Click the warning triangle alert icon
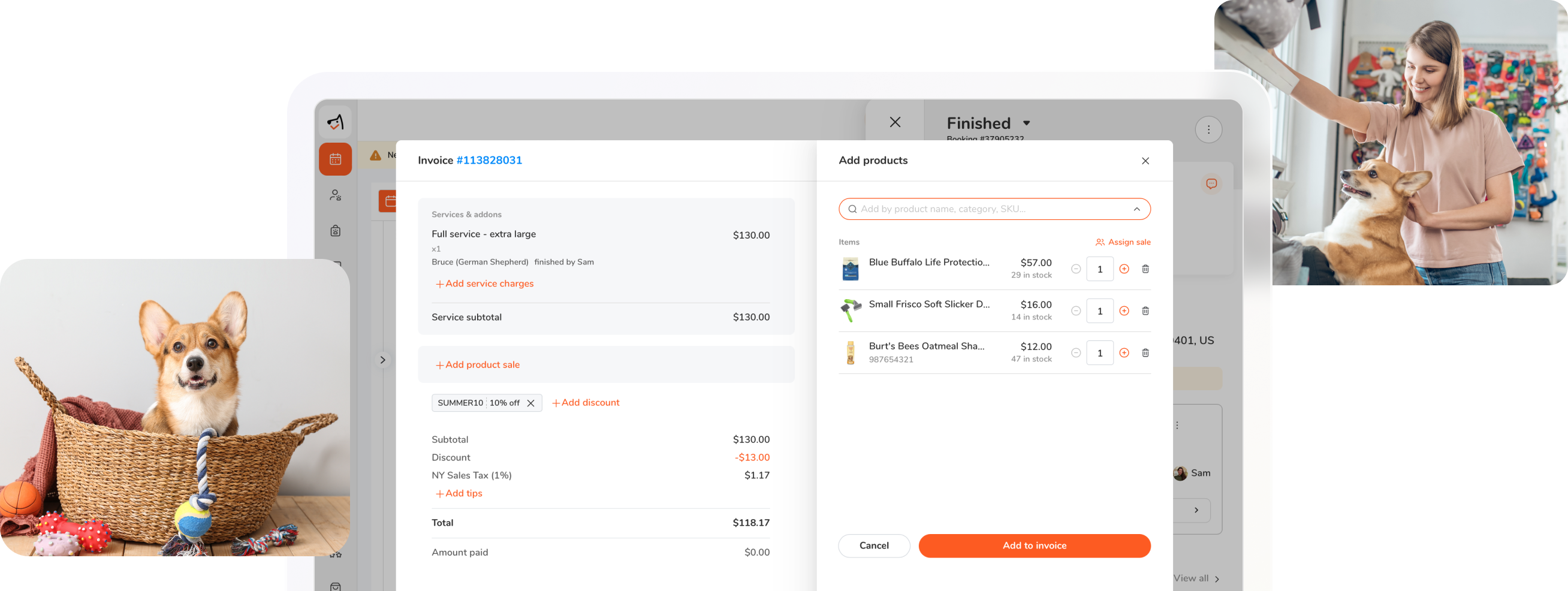Screen dimensions: 1568x591 (x=375, y=155)
